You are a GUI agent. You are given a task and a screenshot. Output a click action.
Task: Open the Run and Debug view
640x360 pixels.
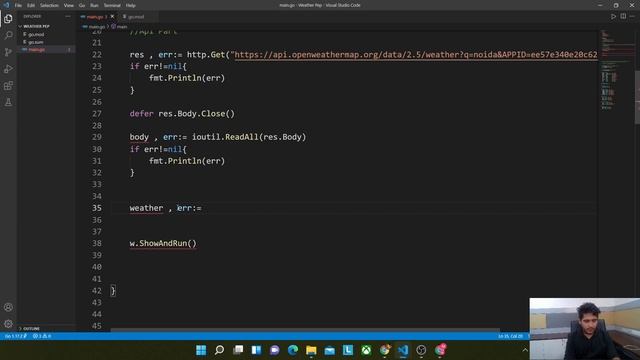[8, 69]
